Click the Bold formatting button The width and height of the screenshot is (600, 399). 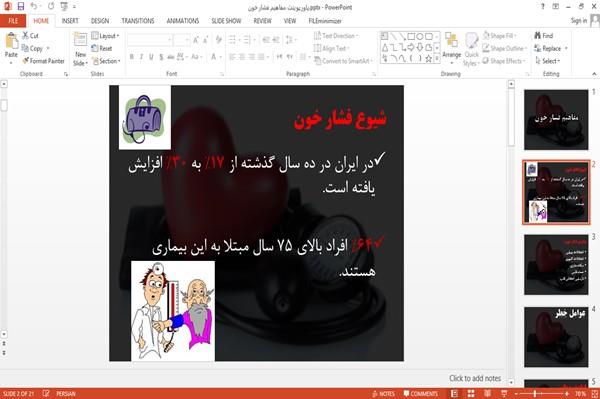click(x=132, y=57)
